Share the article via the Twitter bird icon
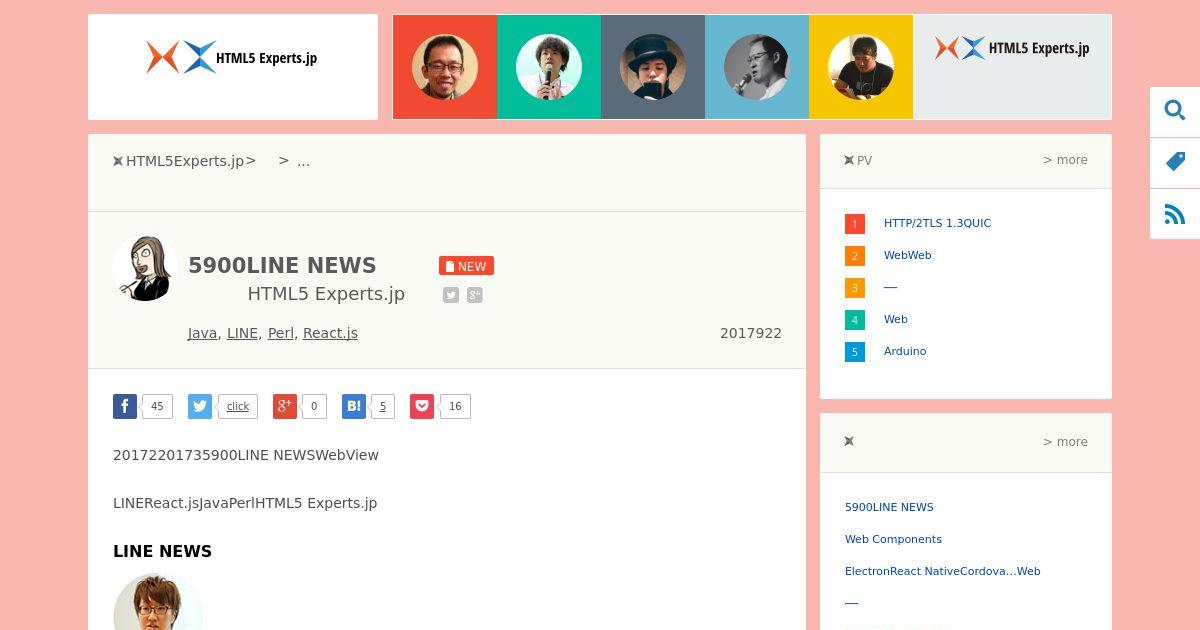Image resolution: width=1200 pixels, height=630 pixels. pyautogui.click(x=200, y=406)
